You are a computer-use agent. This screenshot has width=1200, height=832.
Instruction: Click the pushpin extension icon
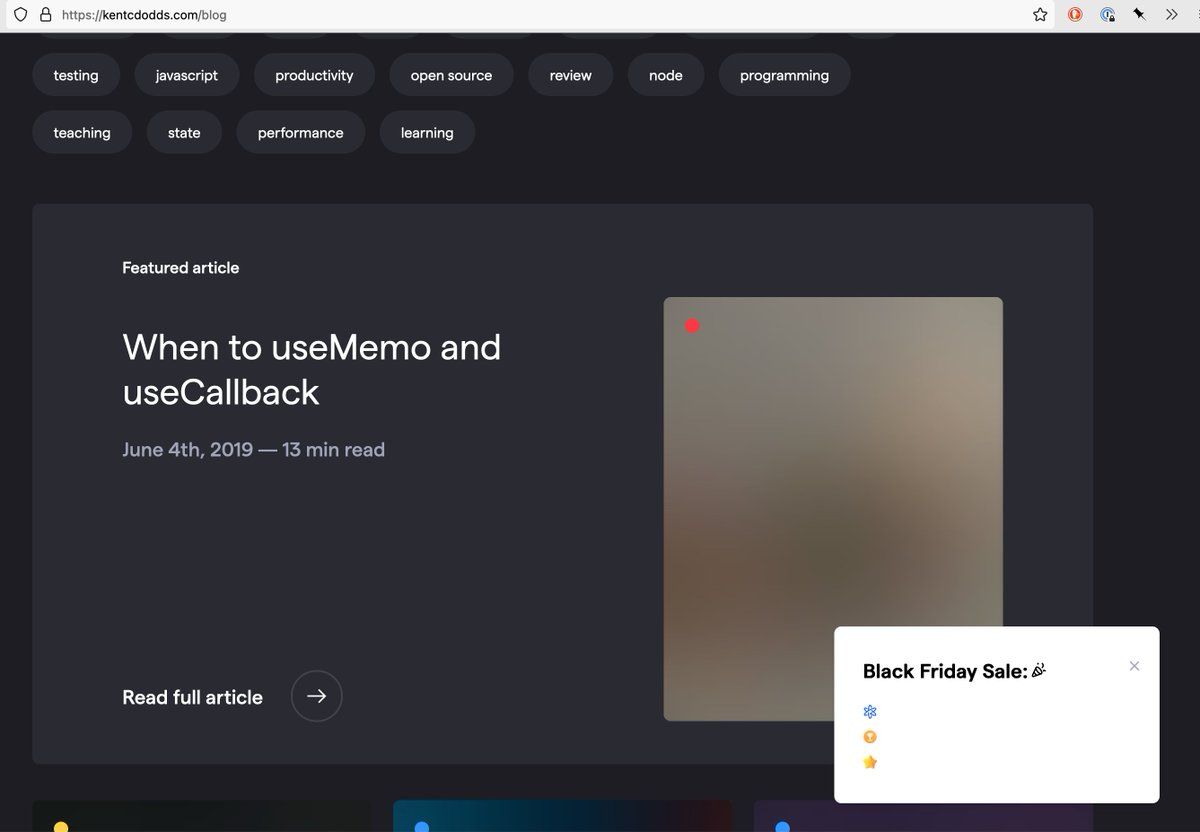(1139, 15)
